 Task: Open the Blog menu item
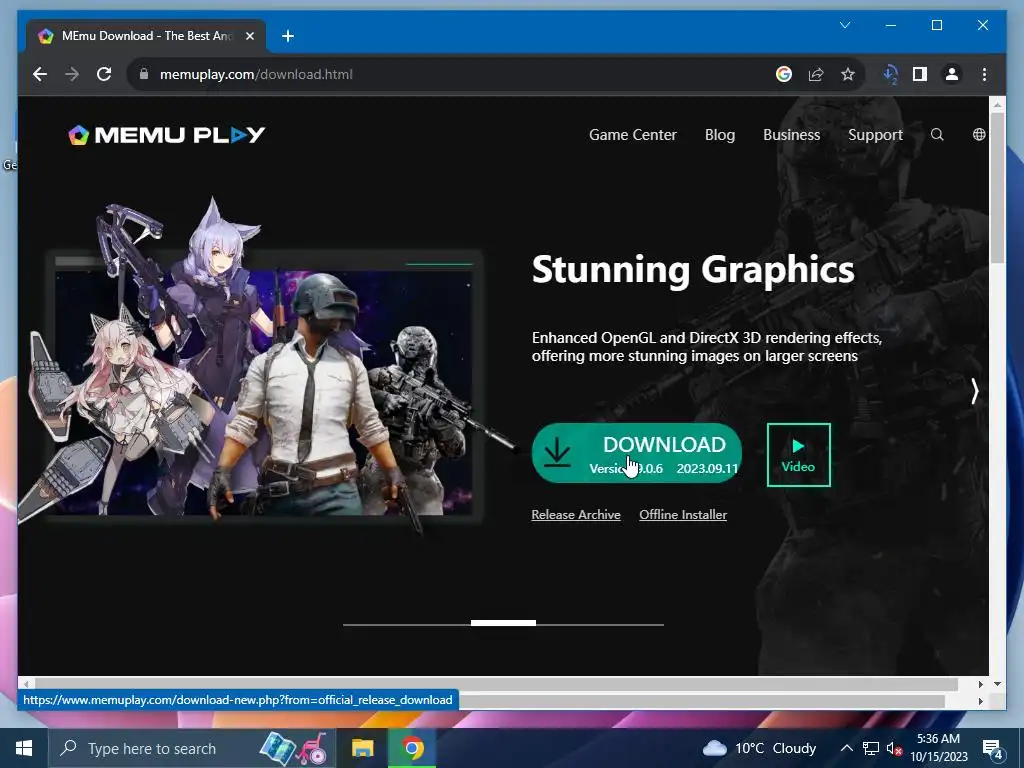(x=720, y=135)
